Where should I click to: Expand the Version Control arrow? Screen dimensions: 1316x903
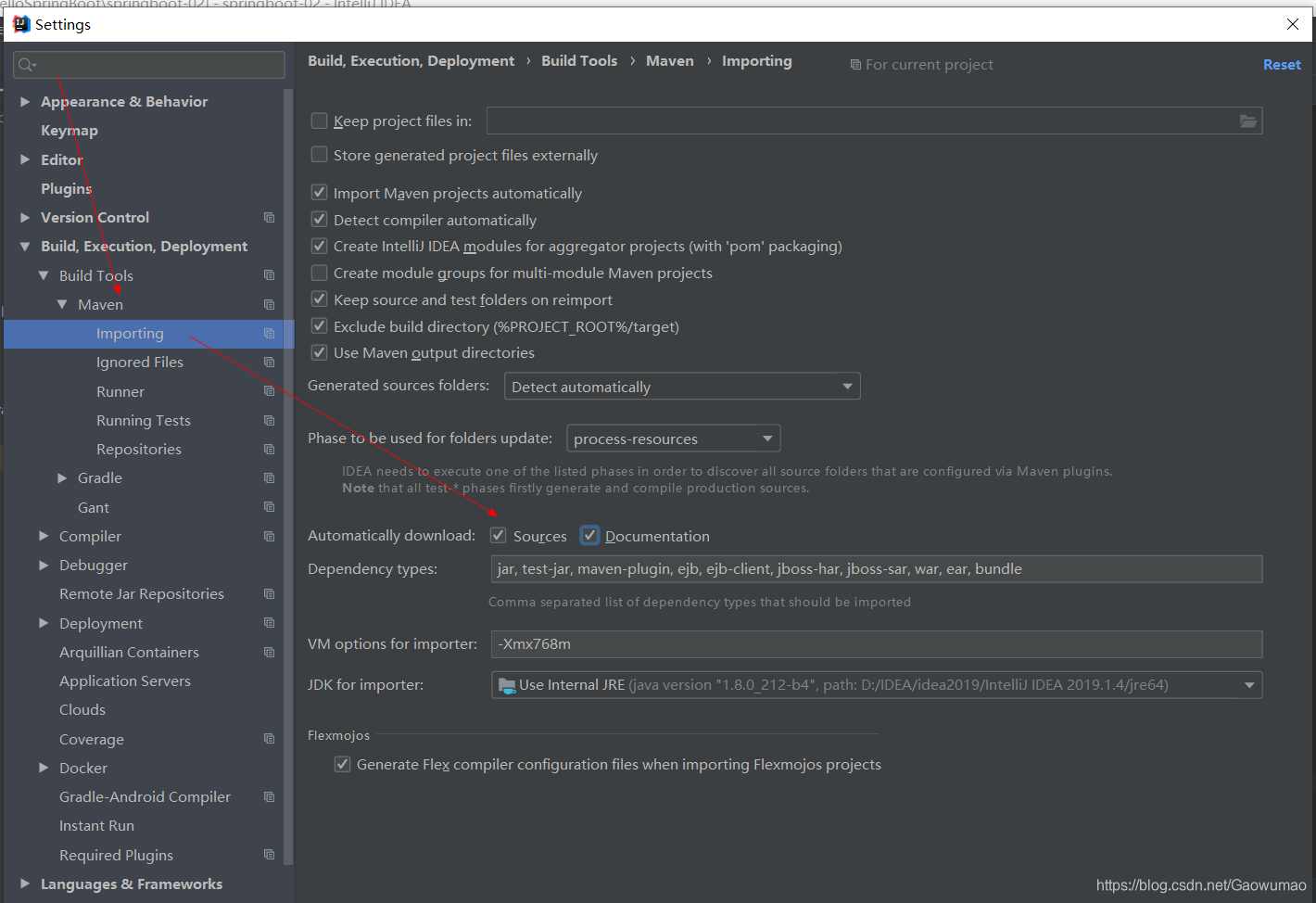25,218
